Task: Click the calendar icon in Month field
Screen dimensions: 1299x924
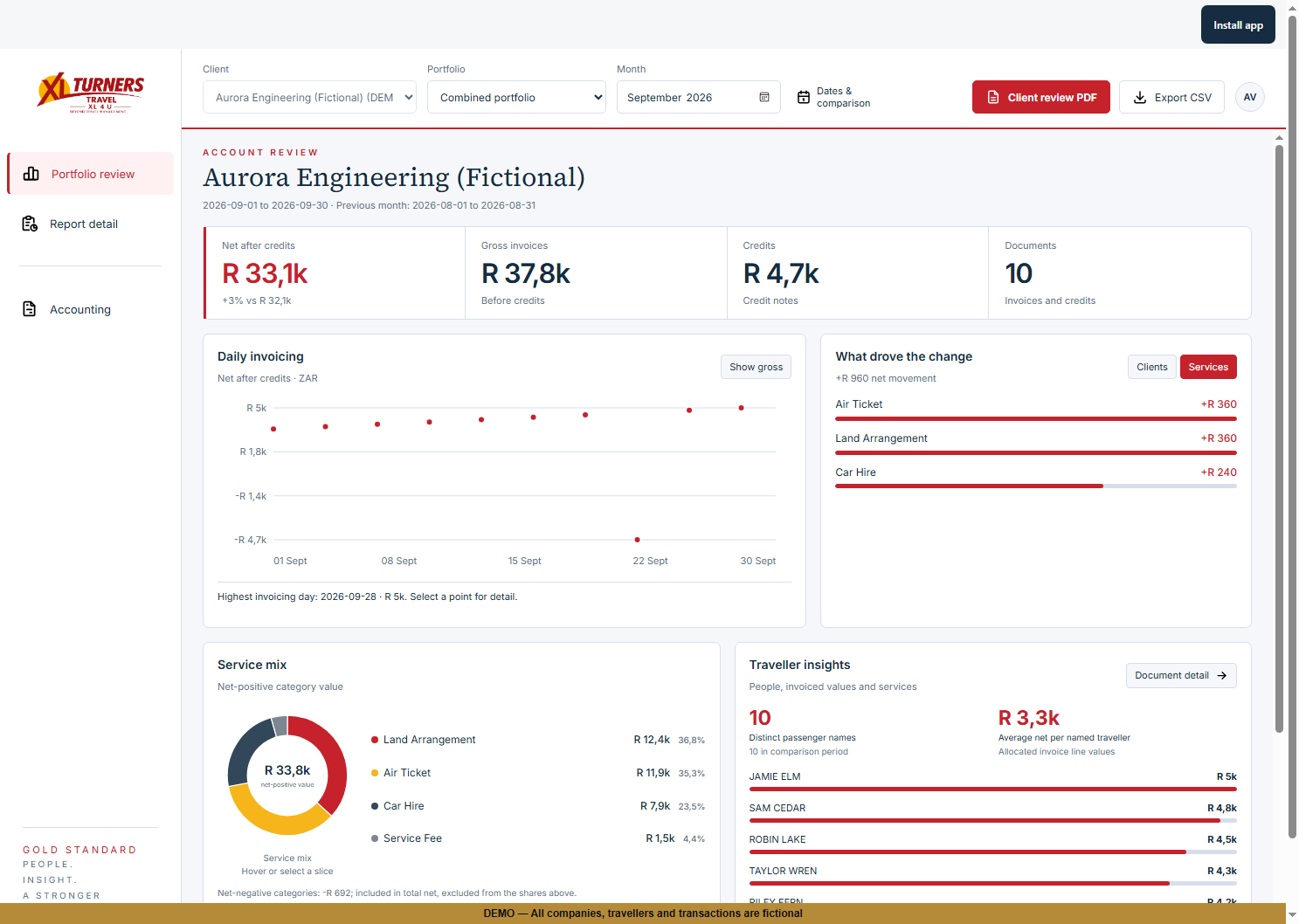Action: [x=764, y=97]
